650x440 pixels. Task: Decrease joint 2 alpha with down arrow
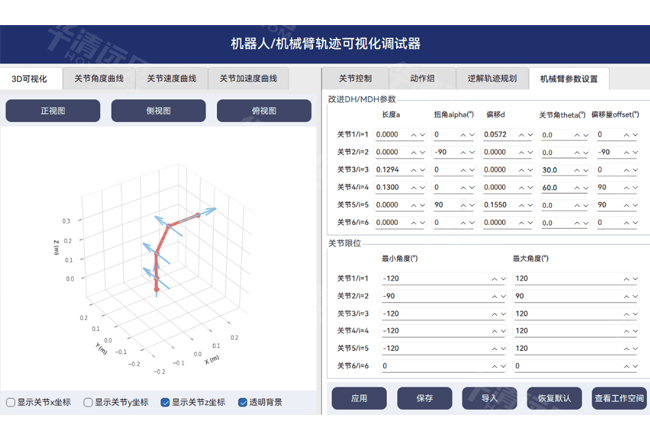473,152
